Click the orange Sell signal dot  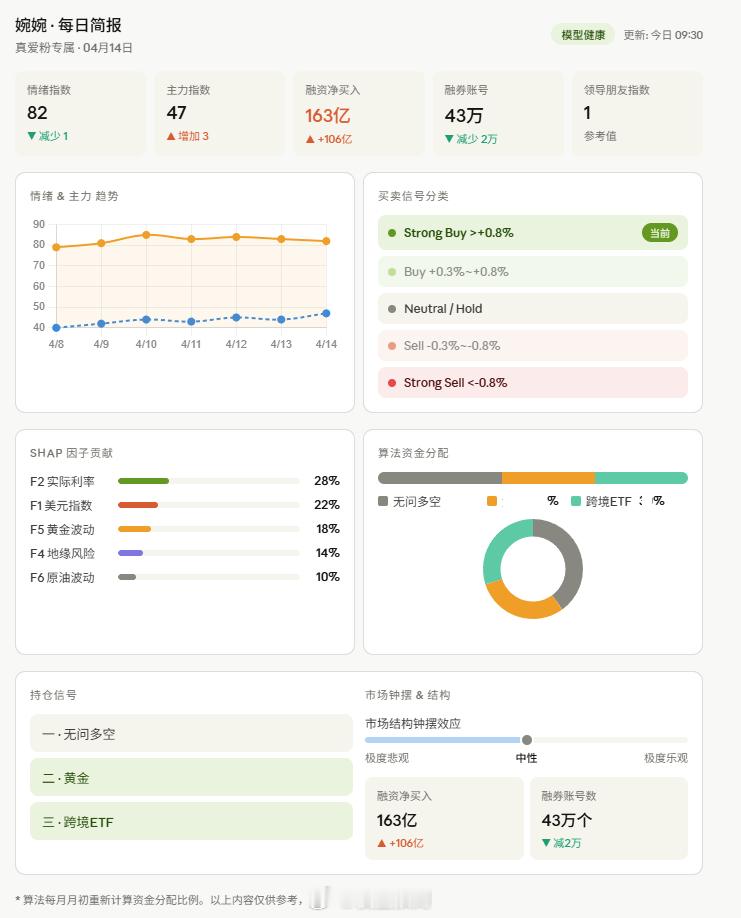[x=392, y=345]
